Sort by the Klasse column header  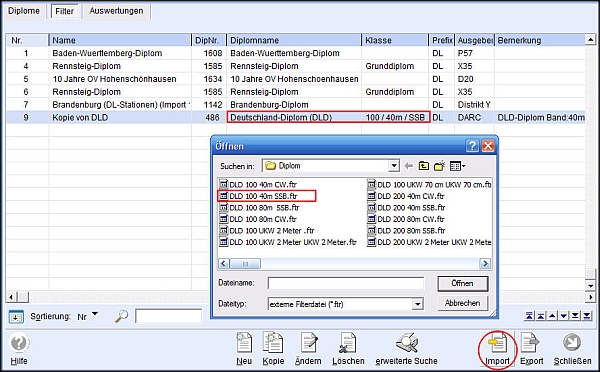(395, 40)
